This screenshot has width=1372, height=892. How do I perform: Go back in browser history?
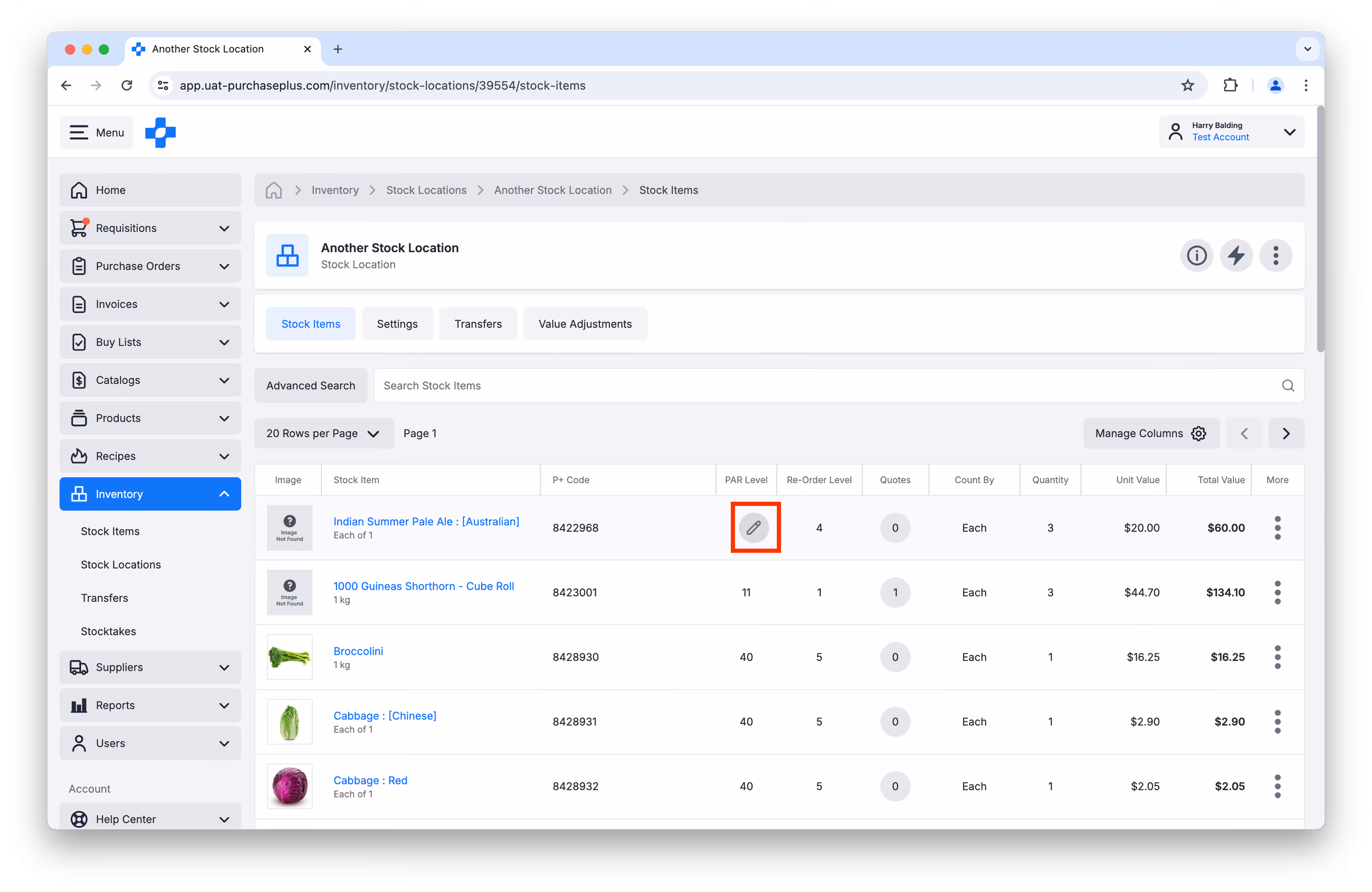(66, 85)
